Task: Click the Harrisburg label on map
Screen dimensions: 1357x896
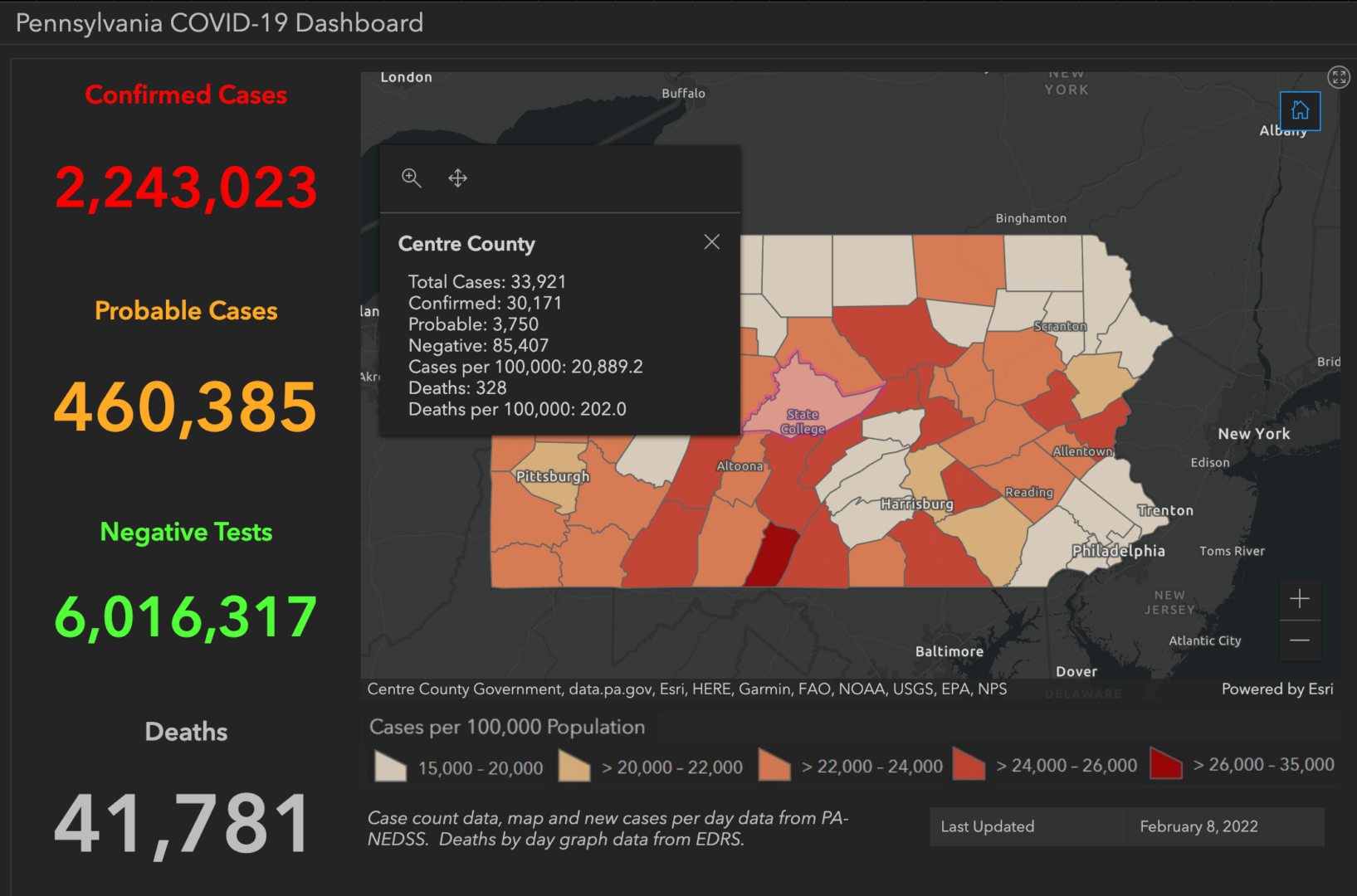Action: click(x=917, y=504)
